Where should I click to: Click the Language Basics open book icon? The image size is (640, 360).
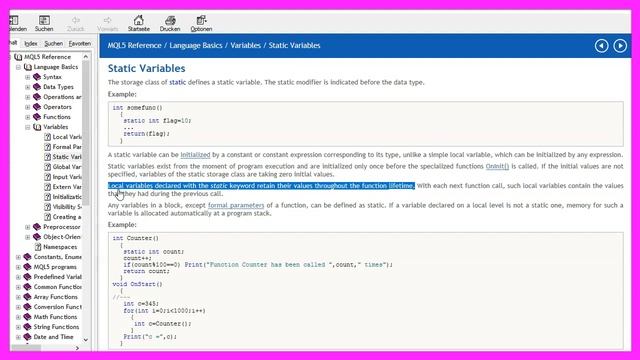pyautogui.click(x=27, y=67)
